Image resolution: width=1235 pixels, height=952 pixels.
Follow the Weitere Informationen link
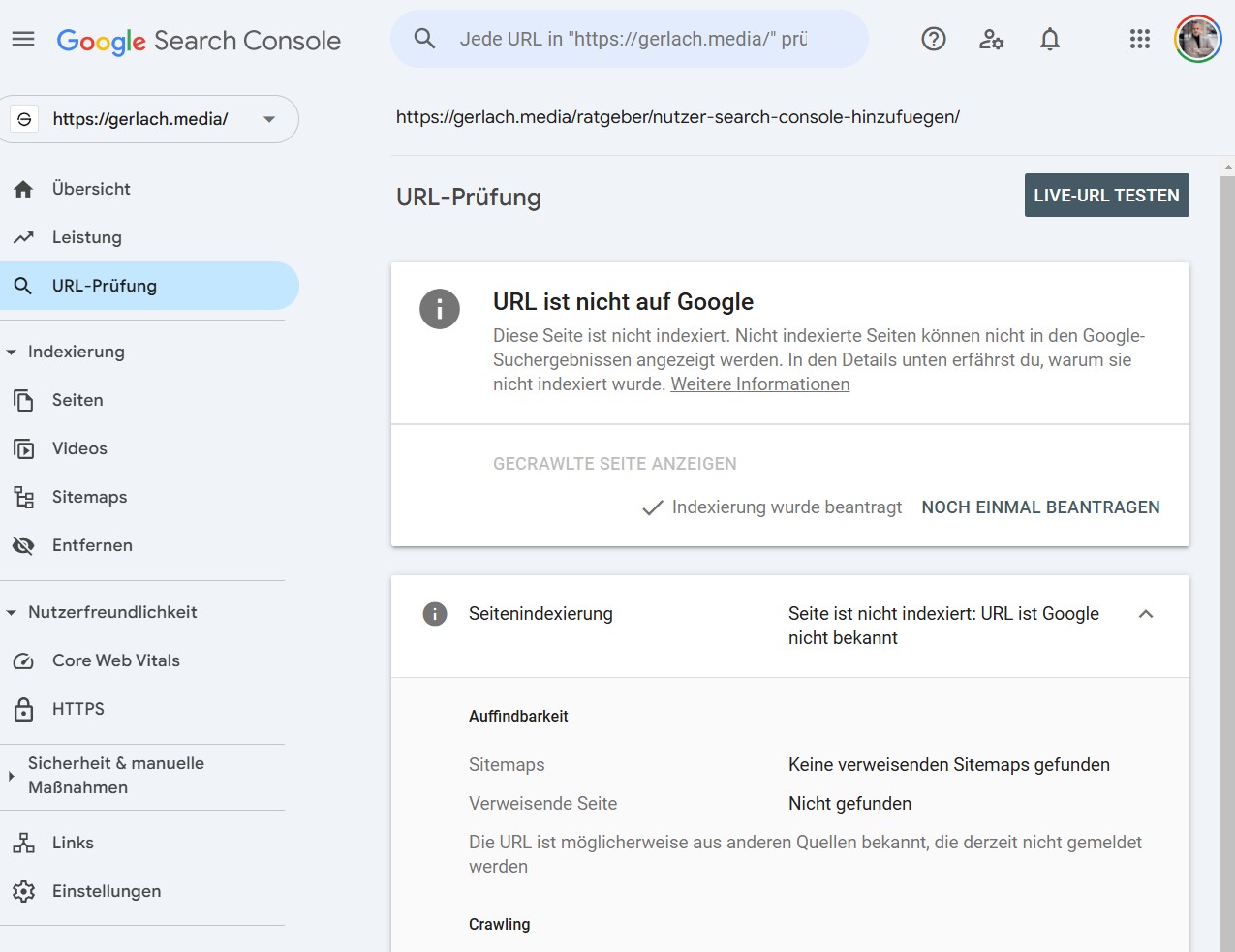(x=759, y=384)
